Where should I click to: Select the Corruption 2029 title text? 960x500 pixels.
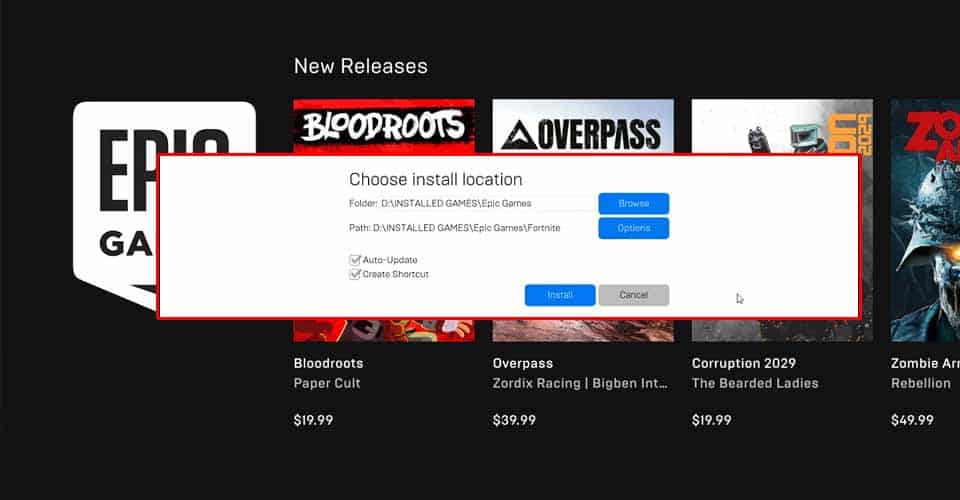[x=743, y=363]
